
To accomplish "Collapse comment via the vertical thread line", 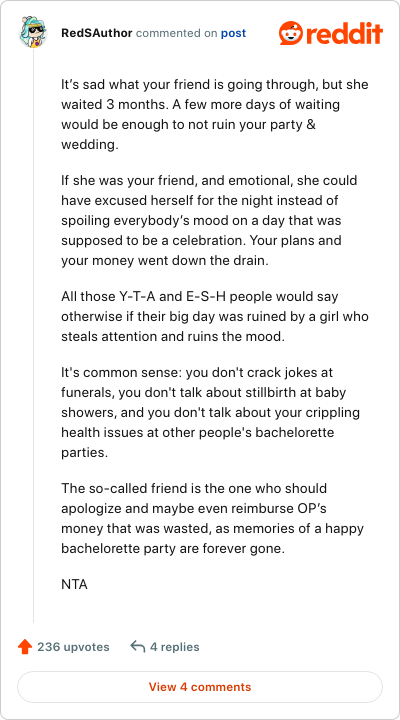I will (x=34, y=335).
